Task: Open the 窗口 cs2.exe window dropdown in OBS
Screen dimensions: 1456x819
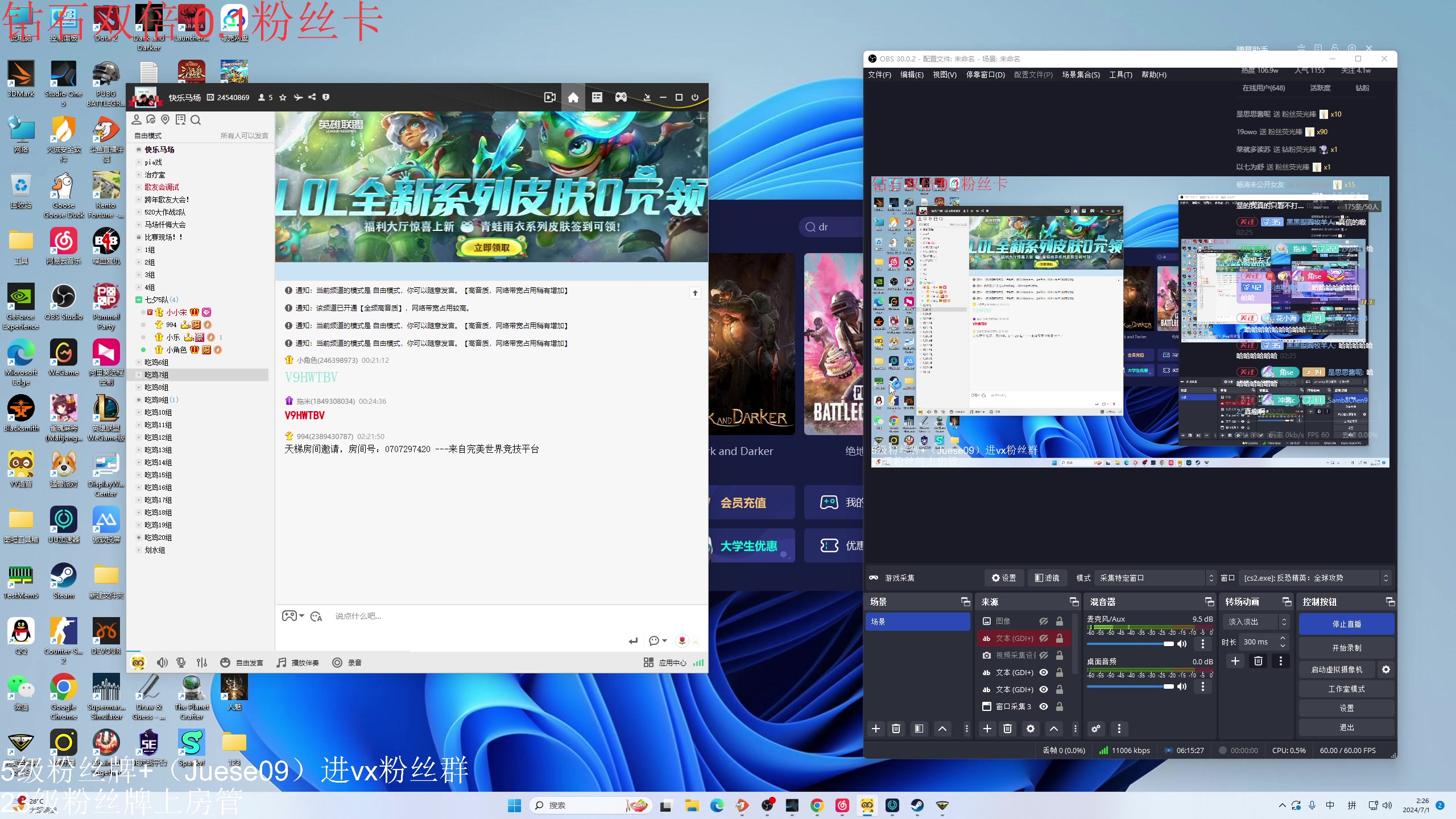Action: [1316, 578]
